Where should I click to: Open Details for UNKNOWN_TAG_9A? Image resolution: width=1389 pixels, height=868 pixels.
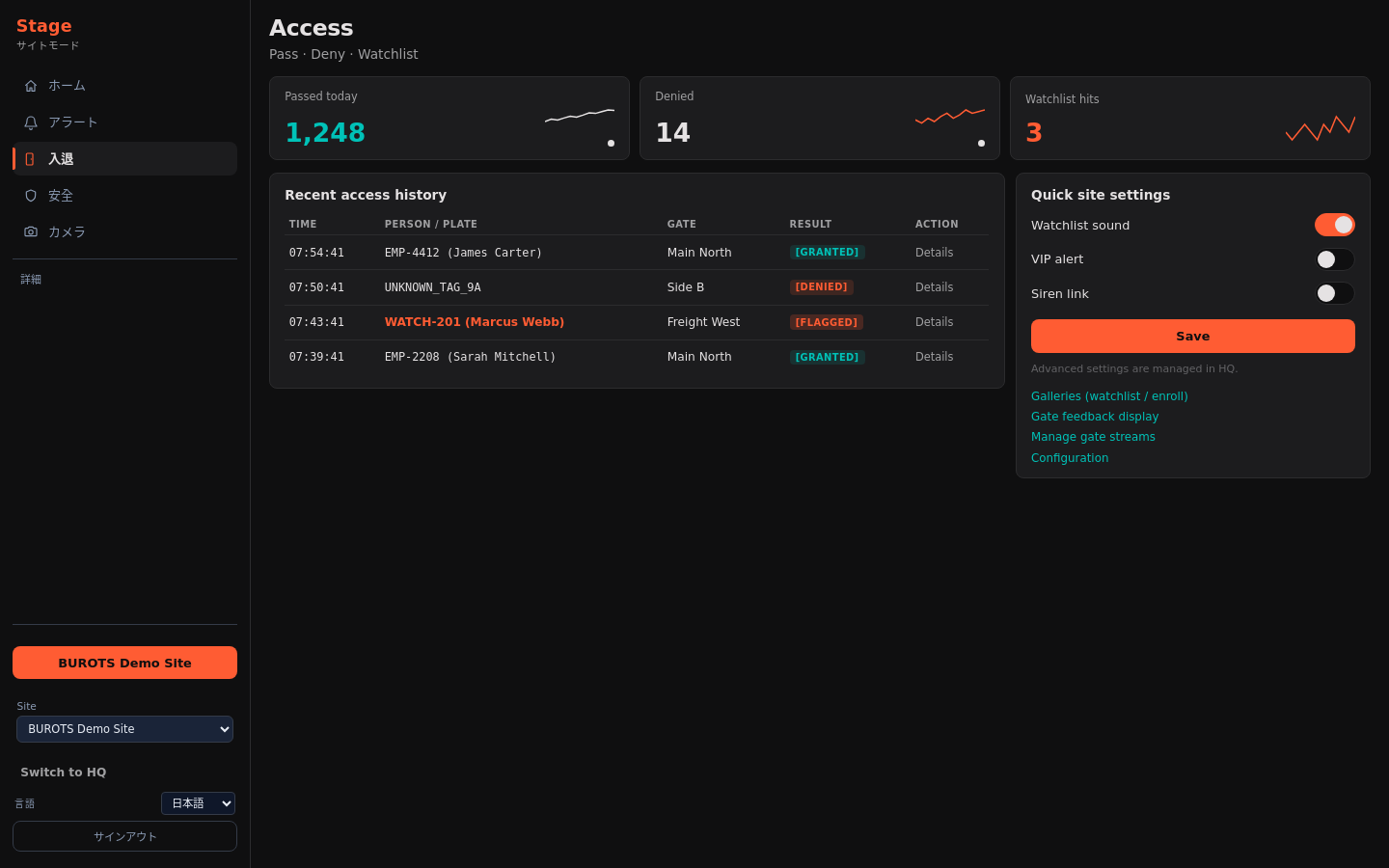(934, 287)
